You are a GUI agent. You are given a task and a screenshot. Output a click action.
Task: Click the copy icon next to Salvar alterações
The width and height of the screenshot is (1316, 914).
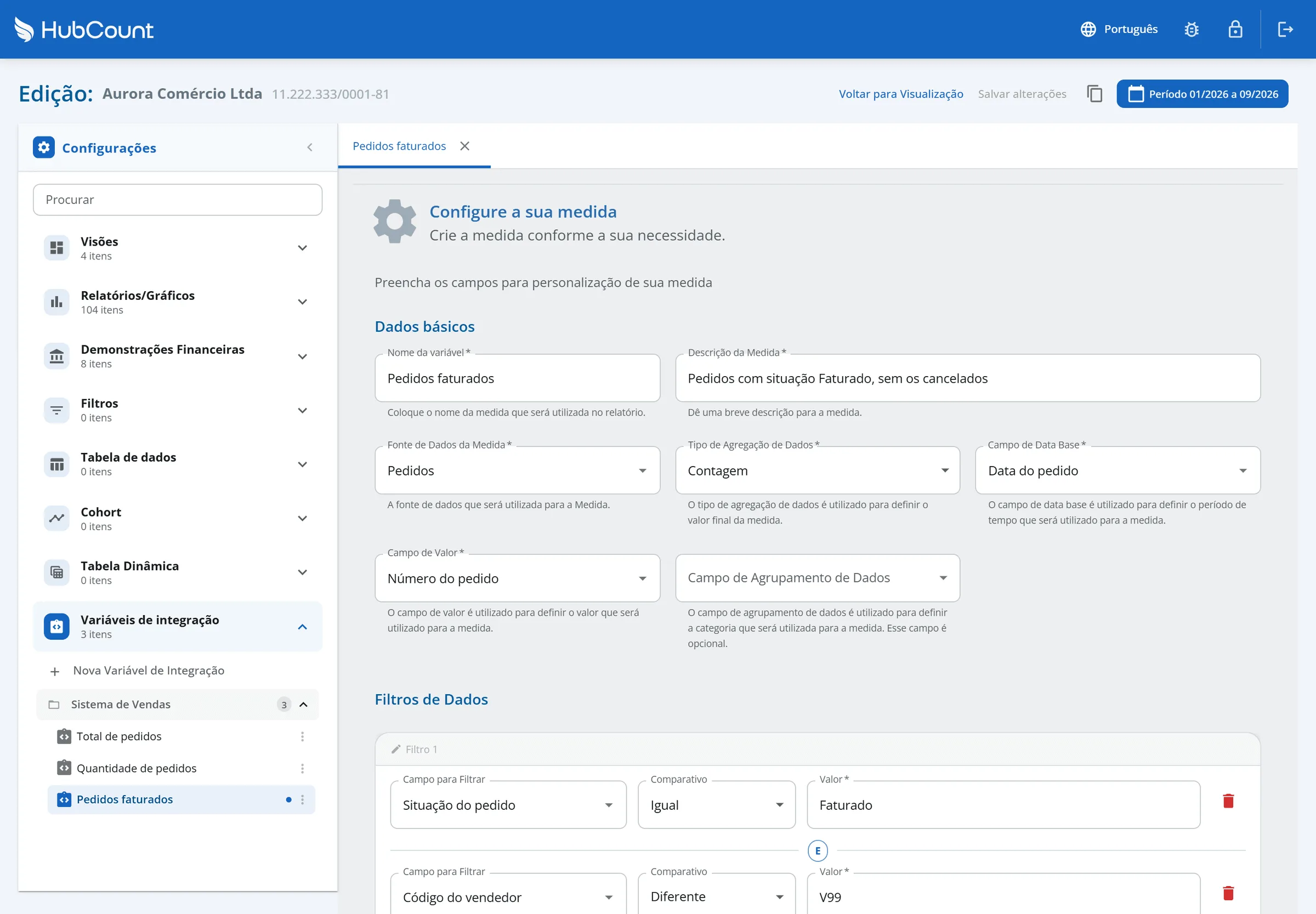[1094, 94]
